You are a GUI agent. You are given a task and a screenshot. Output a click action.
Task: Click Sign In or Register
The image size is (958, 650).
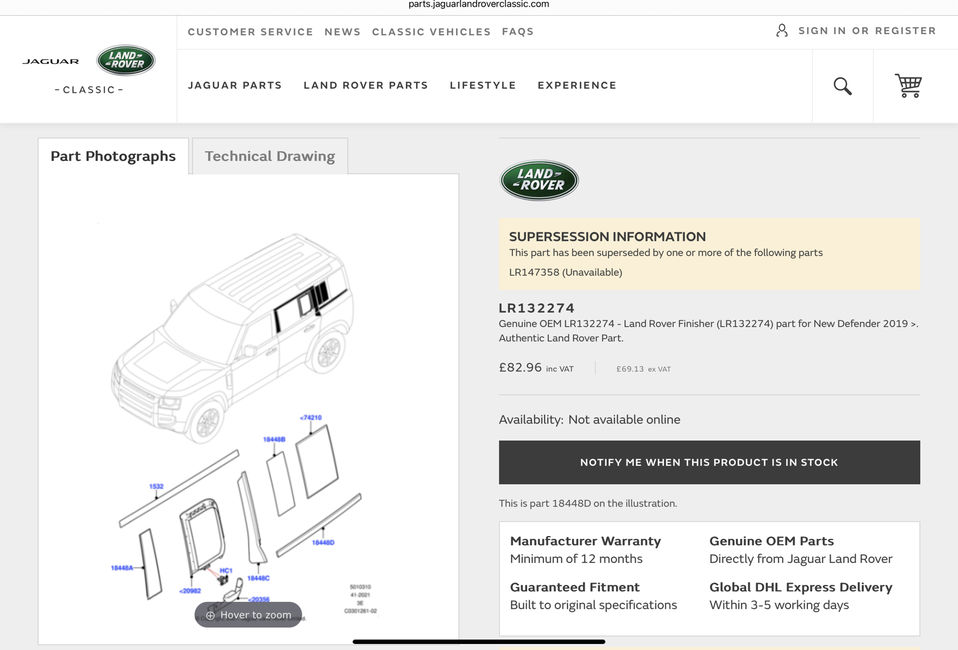tap(866, 31)
